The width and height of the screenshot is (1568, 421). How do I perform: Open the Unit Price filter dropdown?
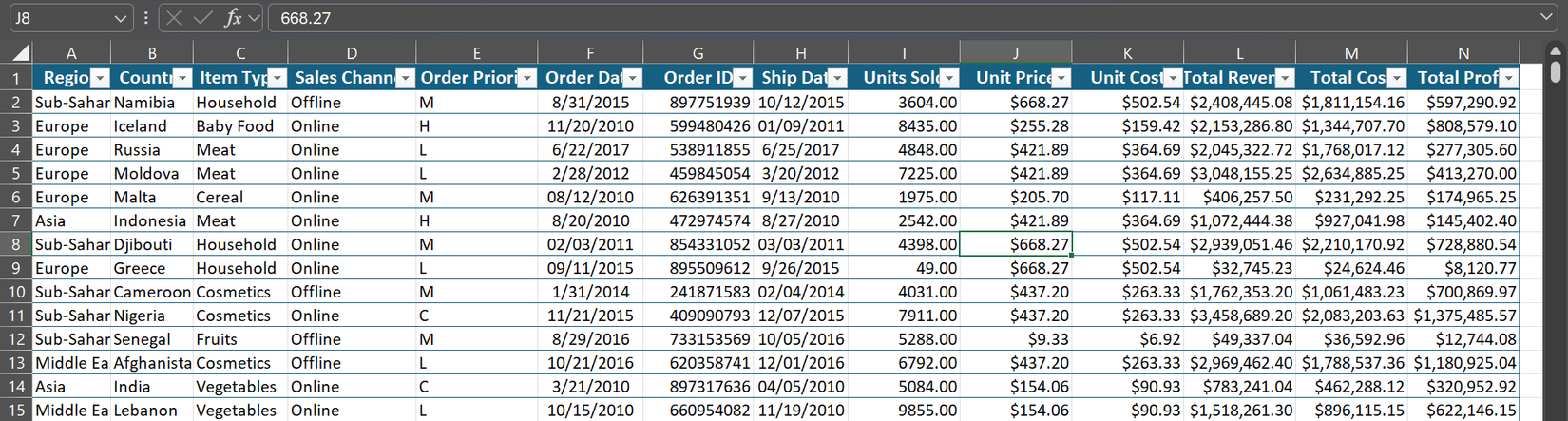1061,78
